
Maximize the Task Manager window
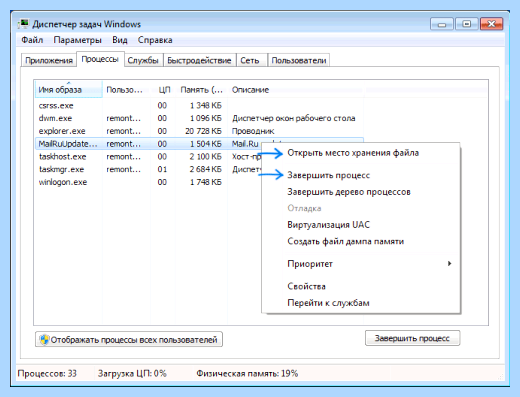pos(467,24)
